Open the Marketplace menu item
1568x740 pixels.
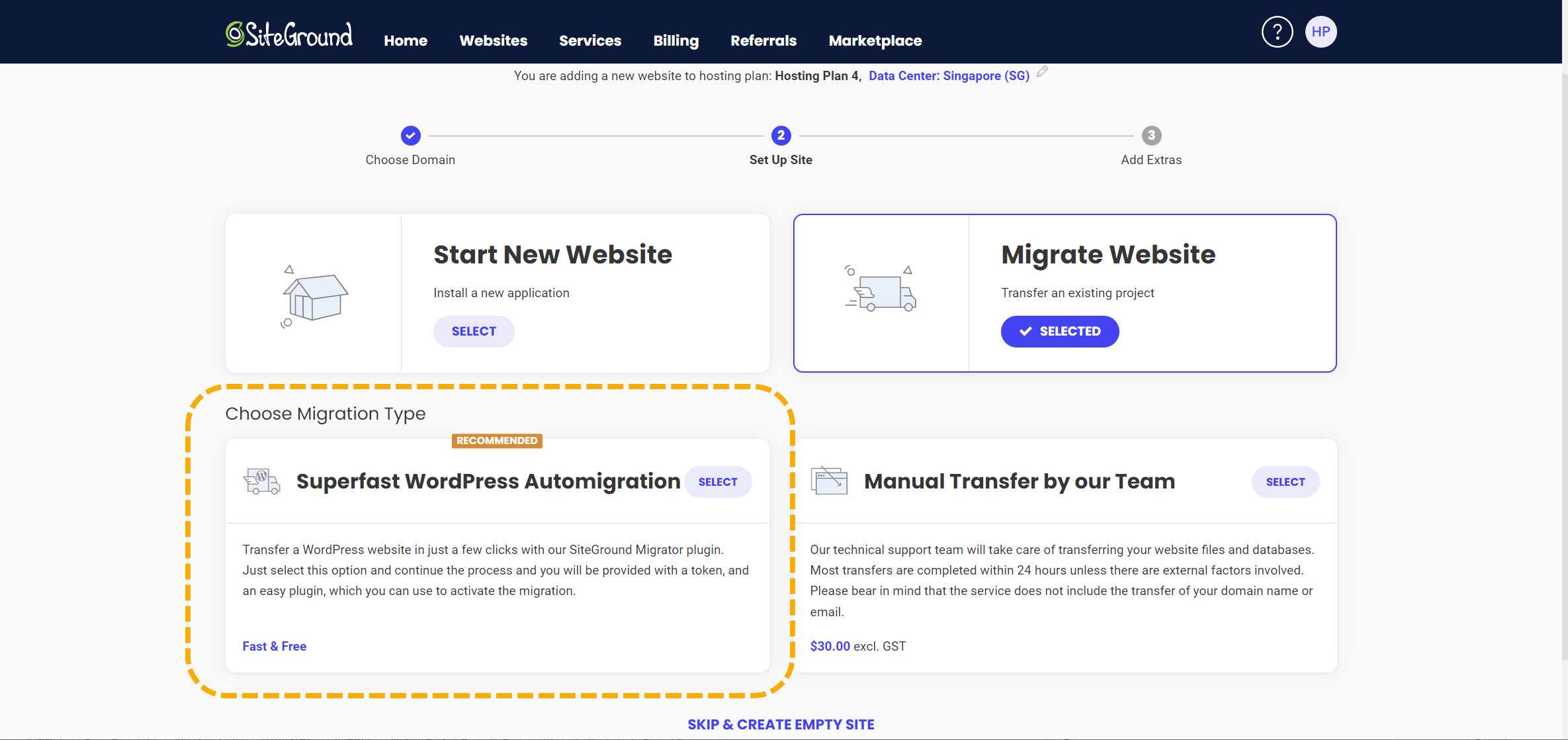(875, 40)
